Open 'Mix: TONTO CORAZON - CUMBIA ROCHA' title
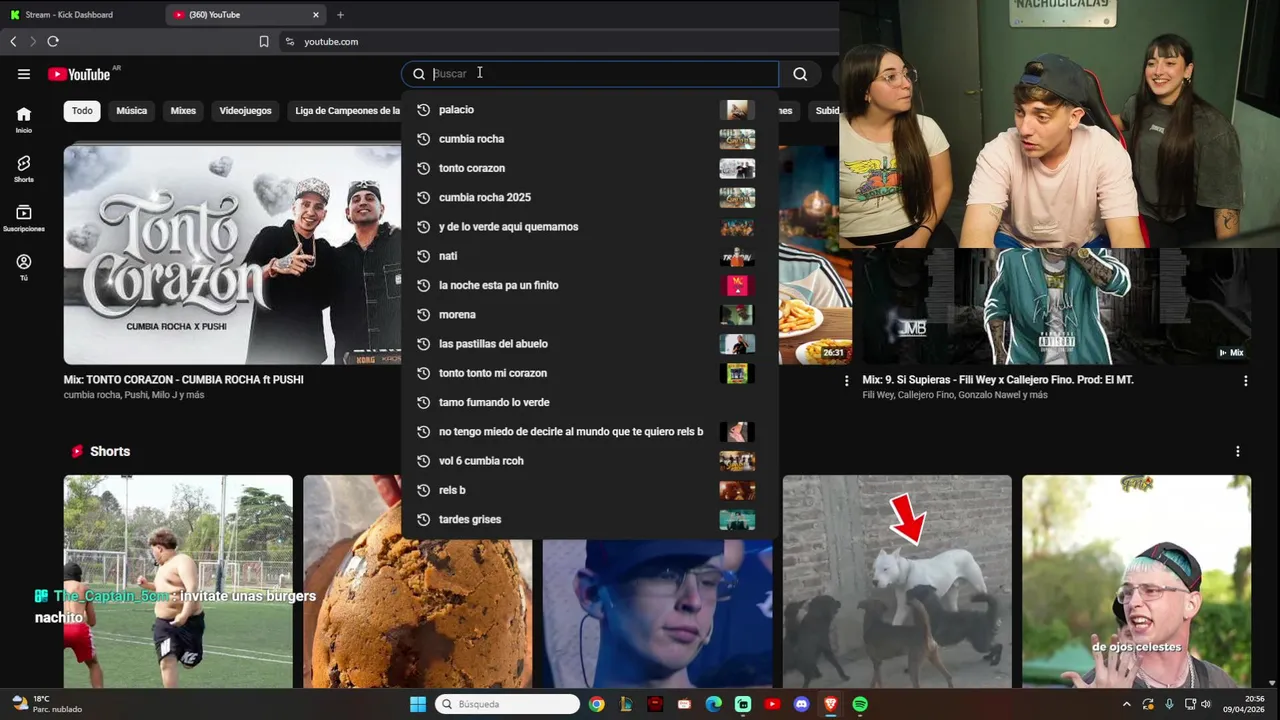This screenshot has width=1280, height=720. (184, 380)
